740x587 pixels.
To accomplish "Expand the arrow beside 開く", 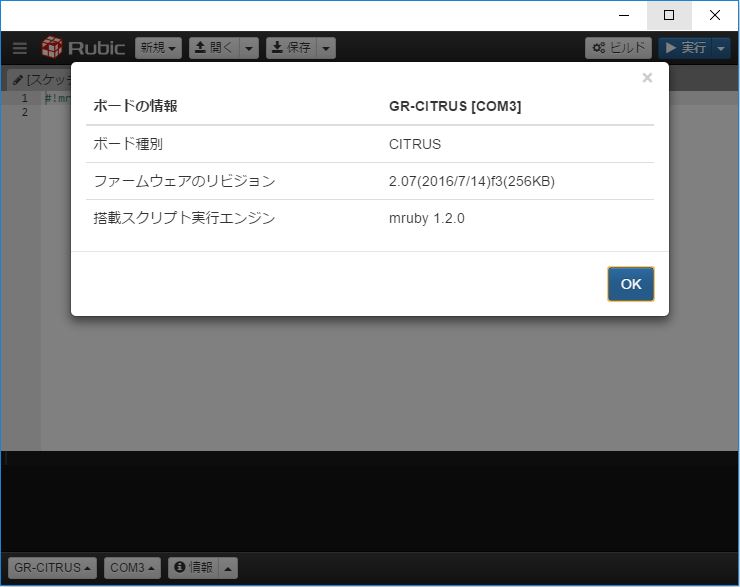I will coord(249,48).
